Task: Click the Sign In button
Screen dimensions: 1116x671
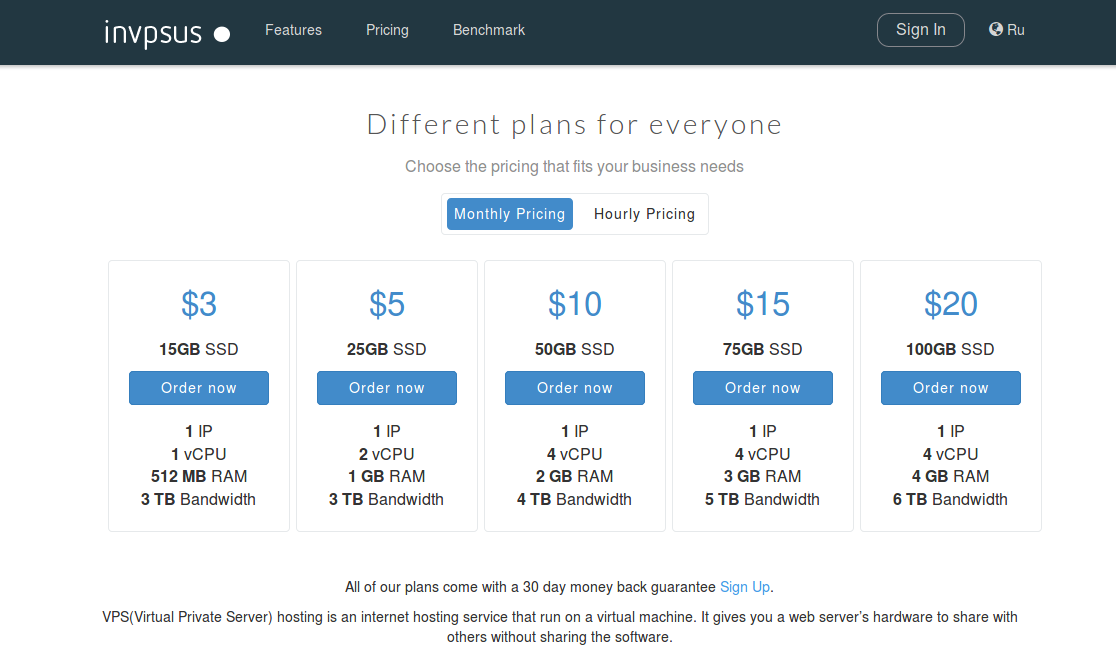Action: pyautogui.click(x=920, y=30)
